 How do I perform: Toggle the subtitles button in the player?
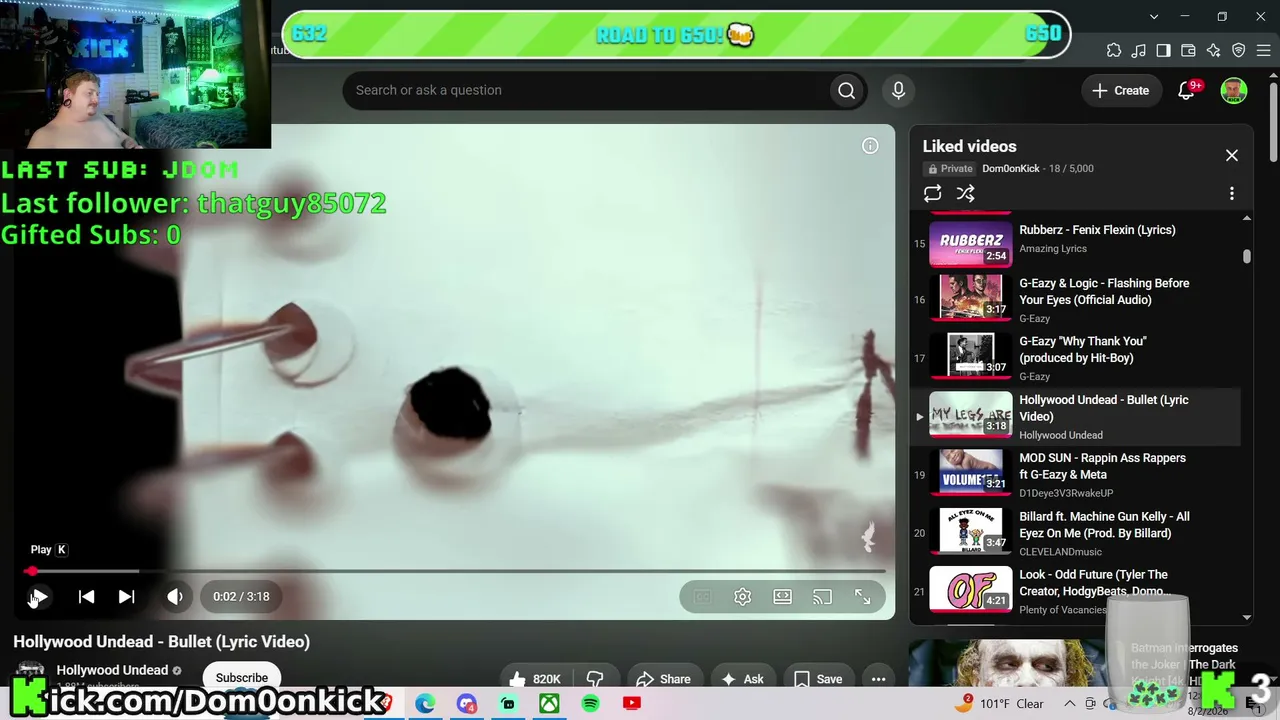click(702, 597)
